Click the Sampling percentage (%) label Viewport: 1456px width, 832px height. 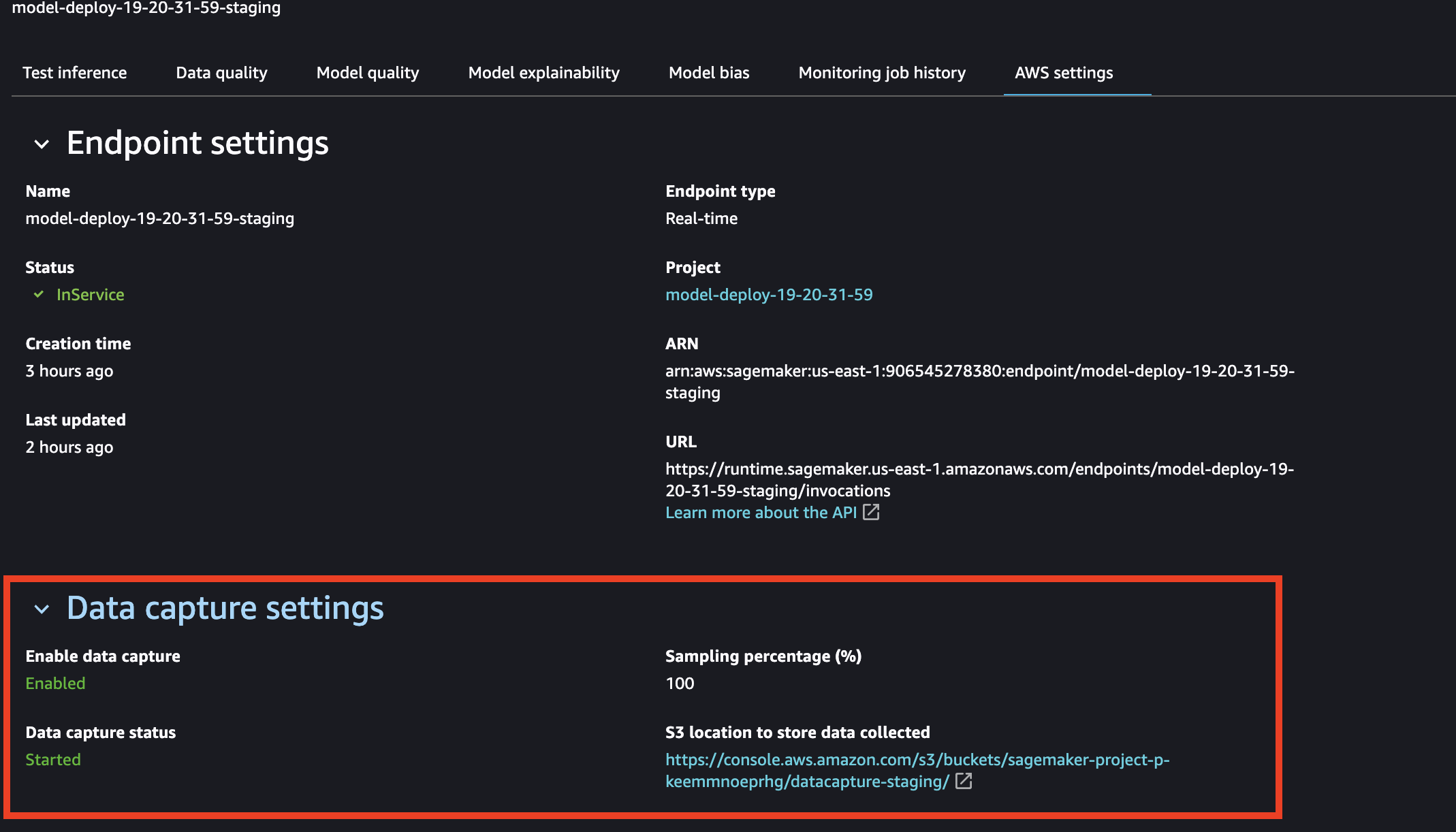(x=763, y=656)
